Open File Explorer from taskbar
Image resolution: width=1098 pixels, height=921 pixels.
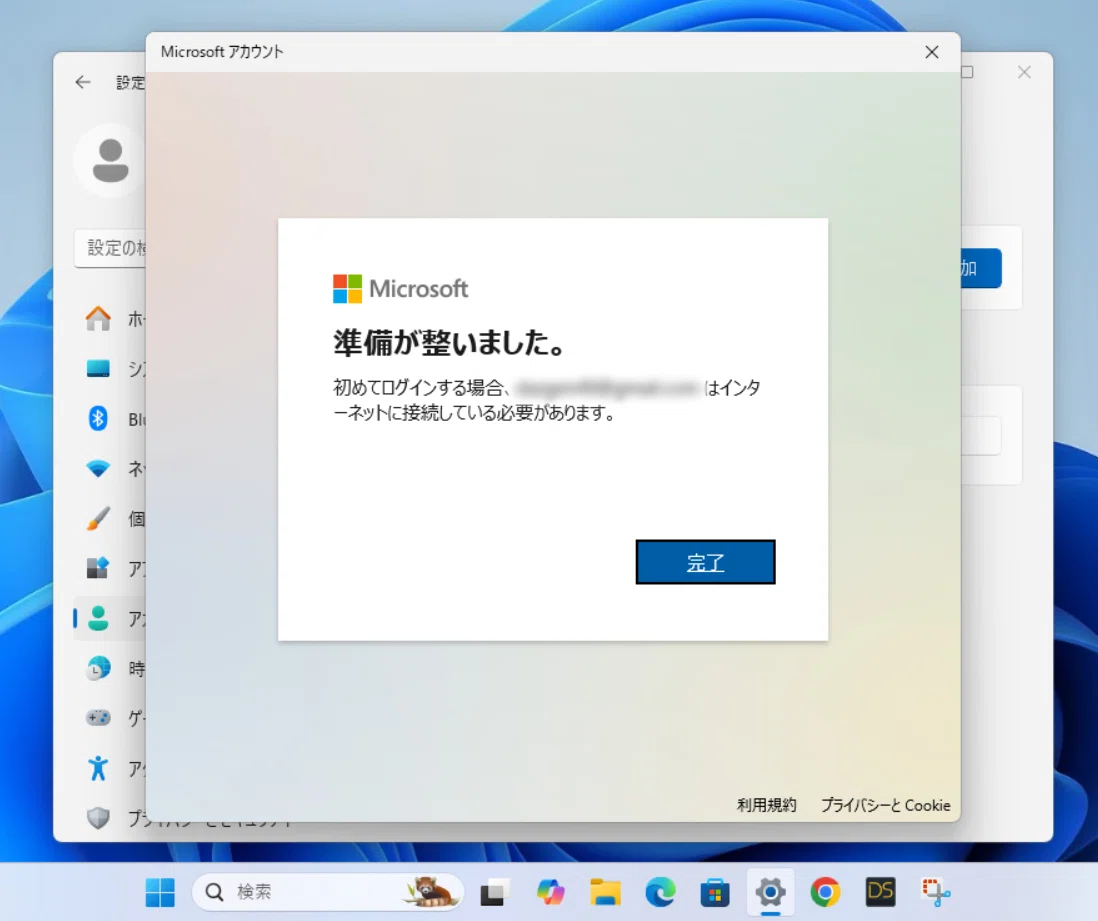pos(605,892)
